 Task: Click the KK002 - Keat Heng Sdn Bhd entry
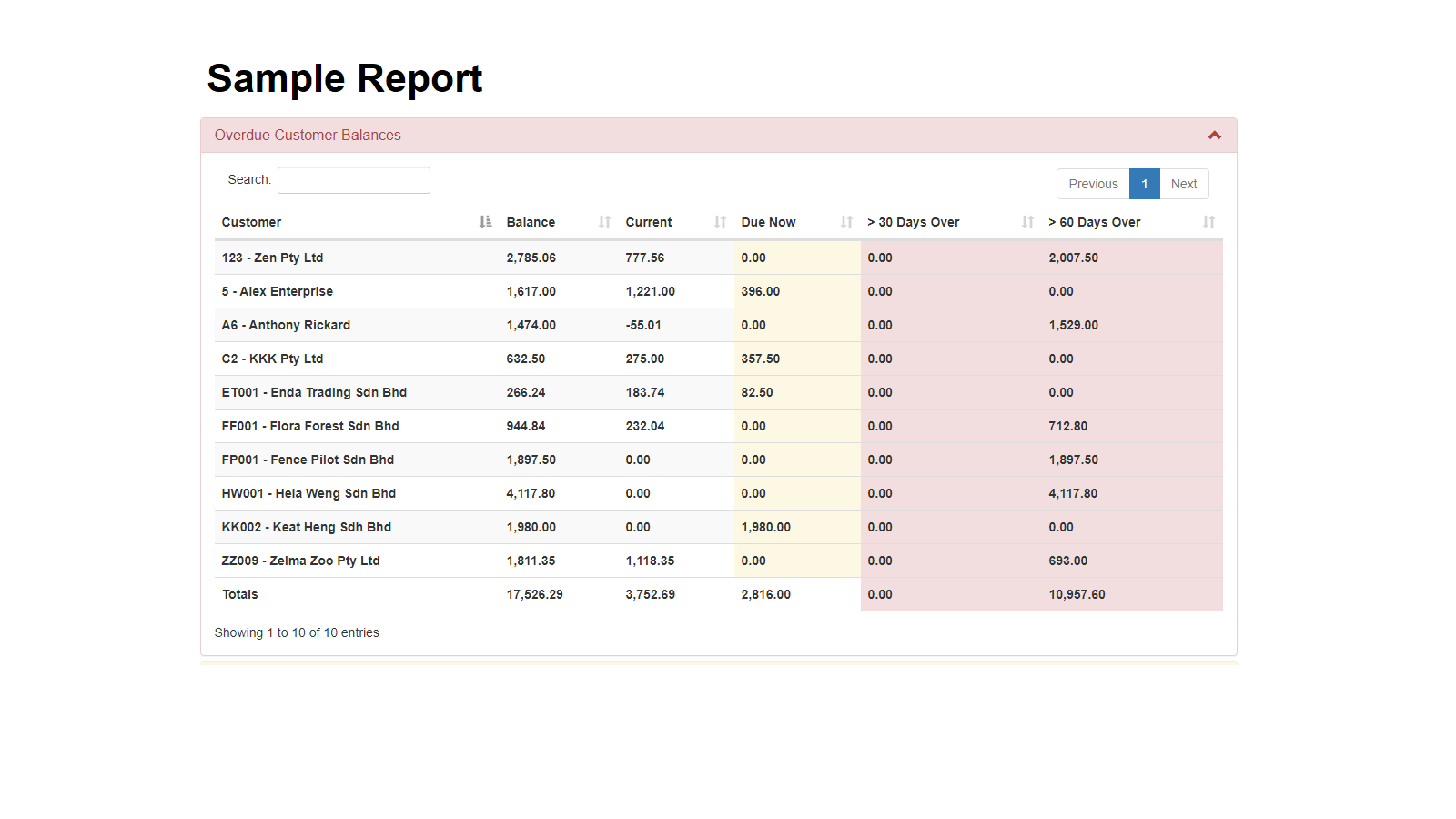click(x=307, y=527)
